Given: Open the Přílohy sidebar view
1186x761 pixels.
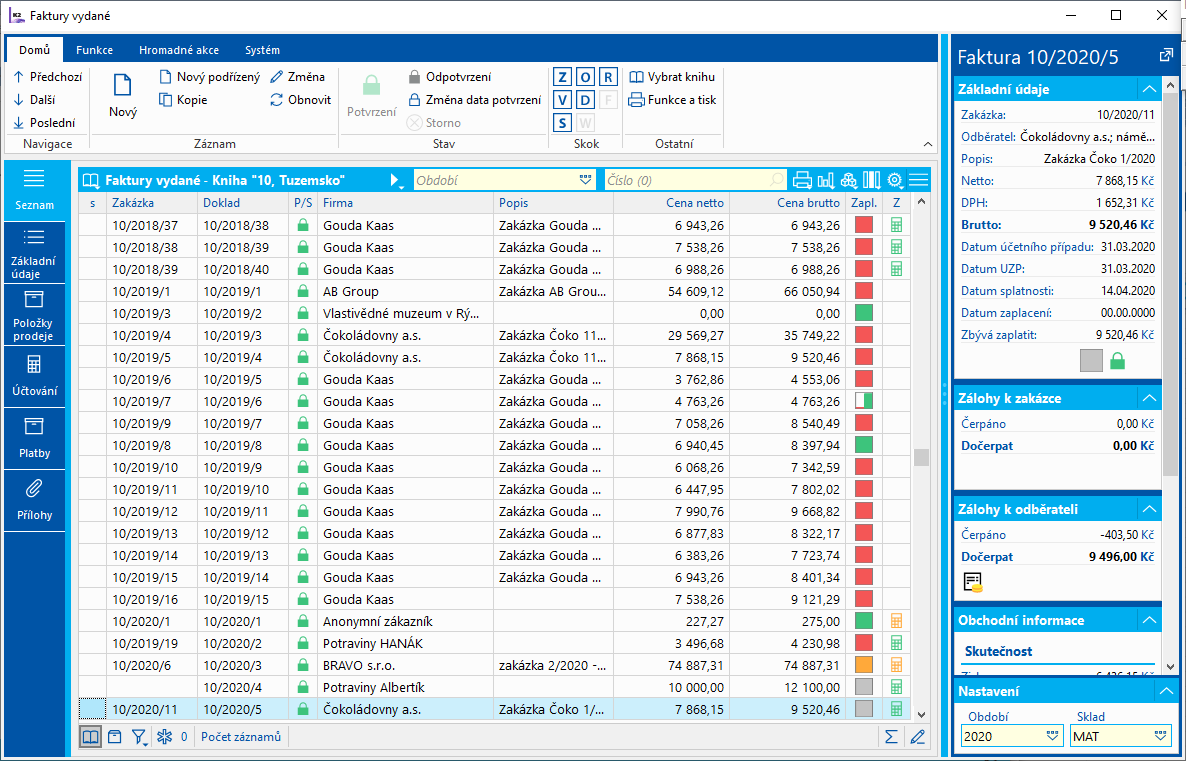Looking at the screenshot, I should pyautogui.click(x=34, y=501).
